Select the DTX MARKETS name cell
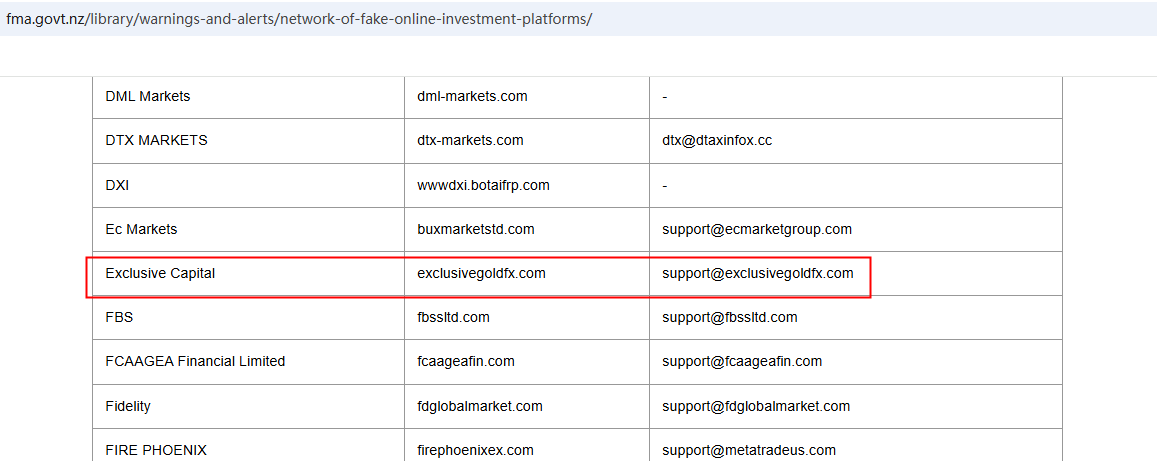 pos(249,140)
